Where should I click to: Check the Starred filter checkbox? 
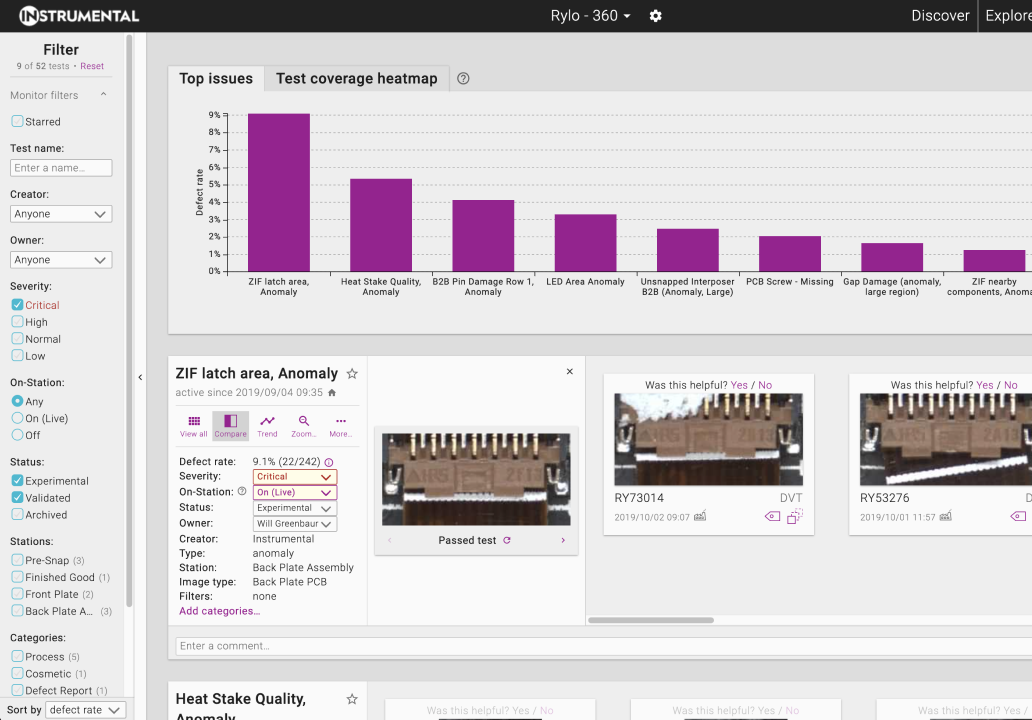click(x=17, y=121)
